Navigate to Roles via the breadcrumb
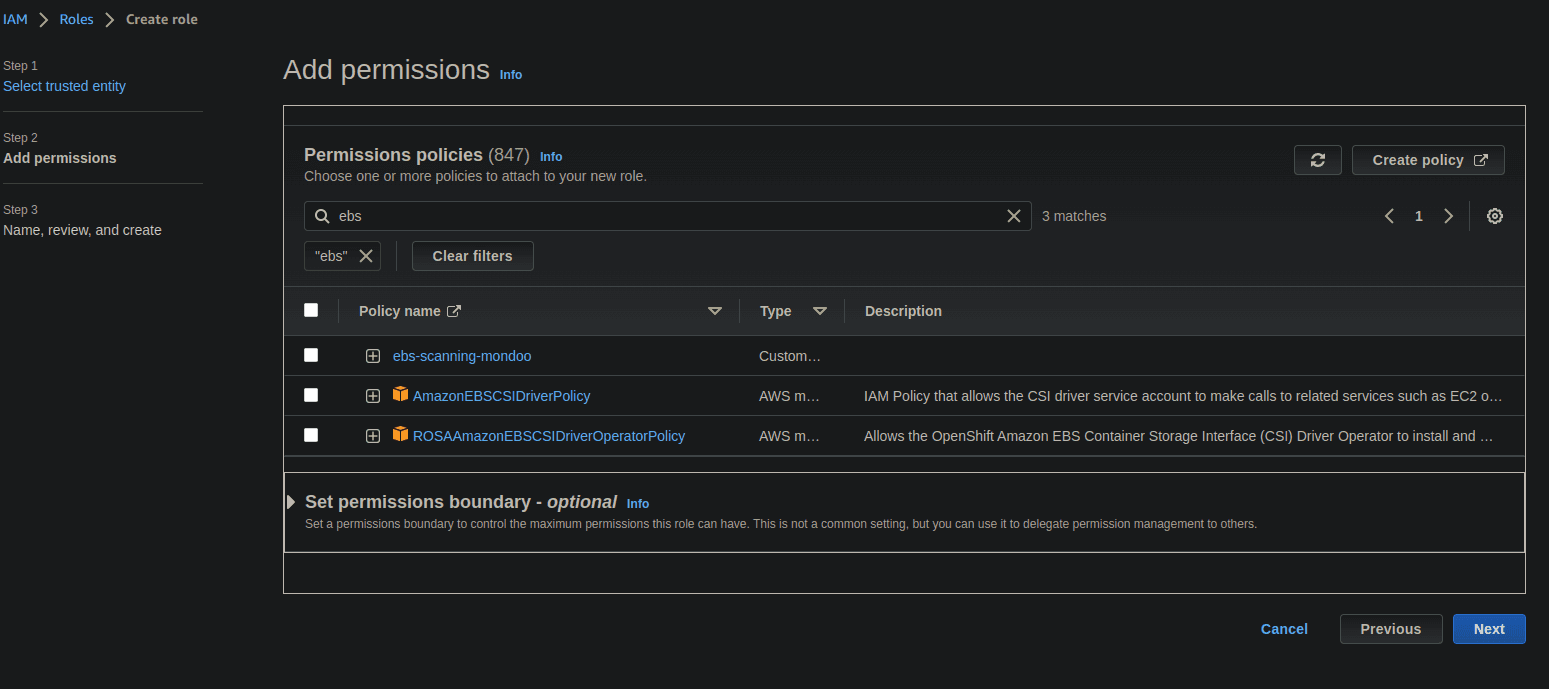This screenshot has height=689, width=1549. tap(76, 18)
